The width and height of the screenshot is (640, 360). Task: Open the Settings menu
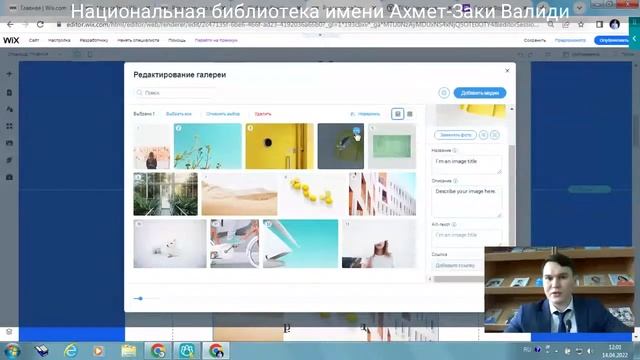[x=59, y=40]
